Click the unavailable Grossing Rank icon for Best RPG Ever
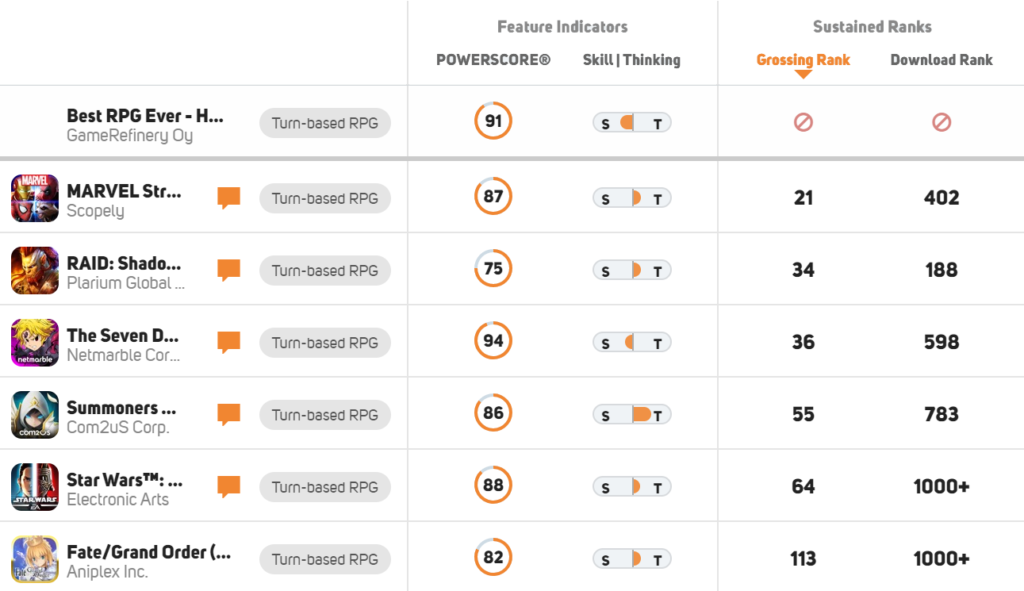The width and height of the screenshot is (1024, 591). (803, 122)
